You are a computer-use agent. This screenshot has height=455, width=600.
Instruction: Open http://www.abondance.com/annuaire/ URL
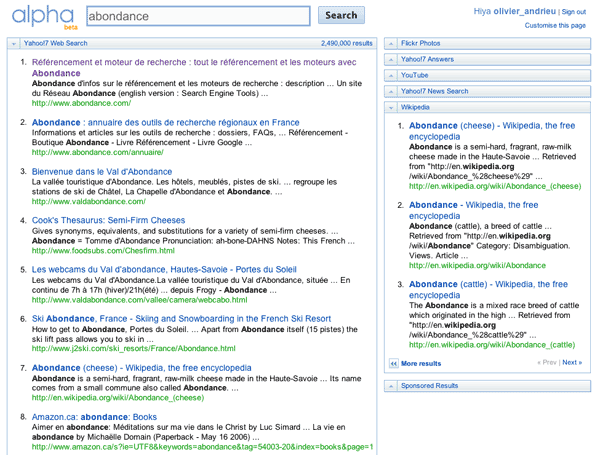pyautogui.click(x=98, y=152)
